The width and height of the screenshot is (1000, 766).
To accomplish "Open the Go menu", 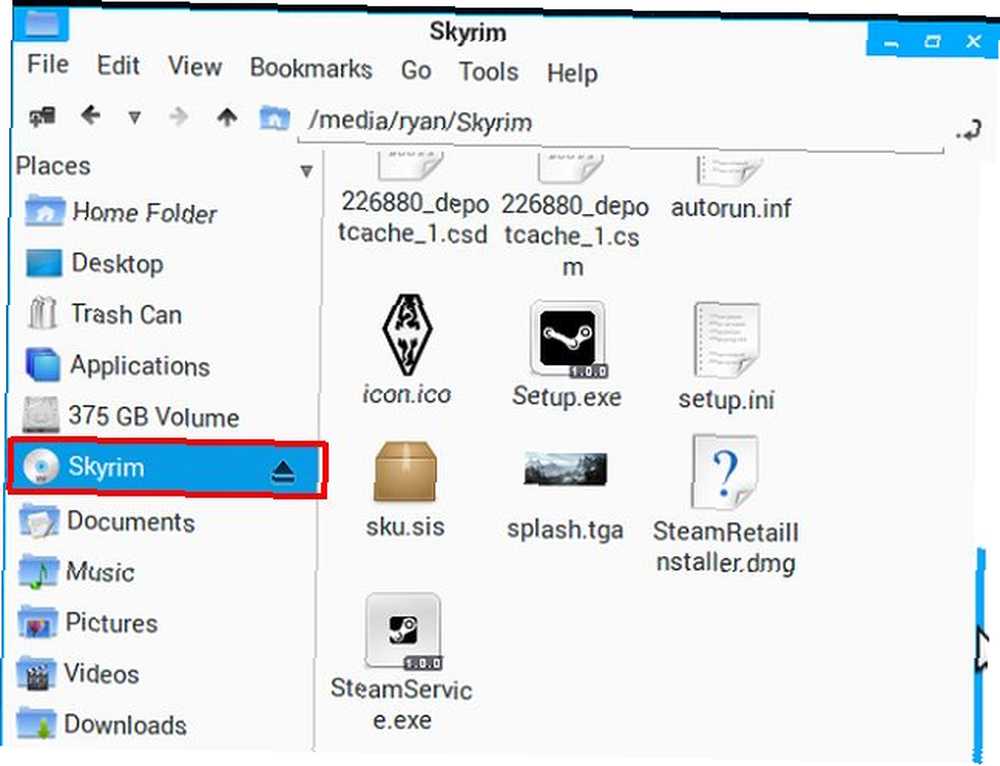I will click(x=416, y=70).
